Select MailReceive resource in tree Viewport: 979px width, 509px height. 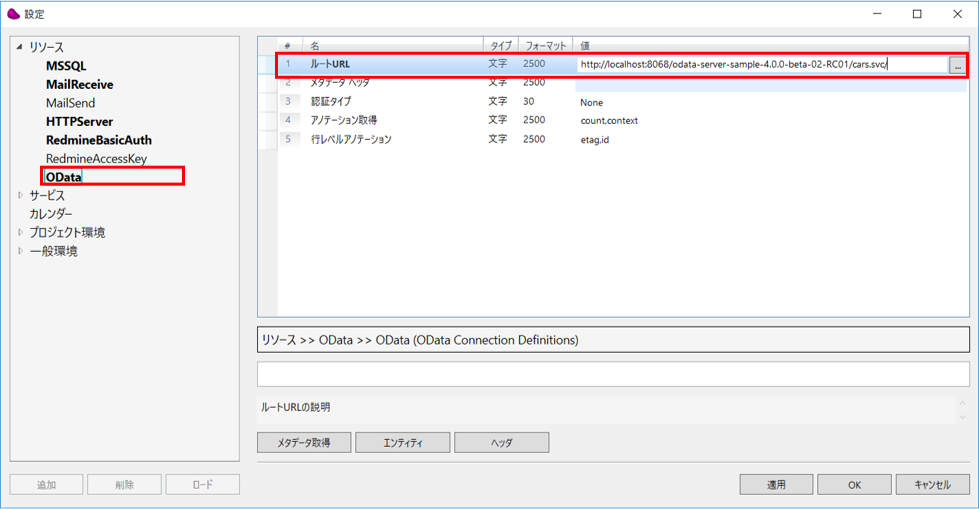(x=79, y=85)
